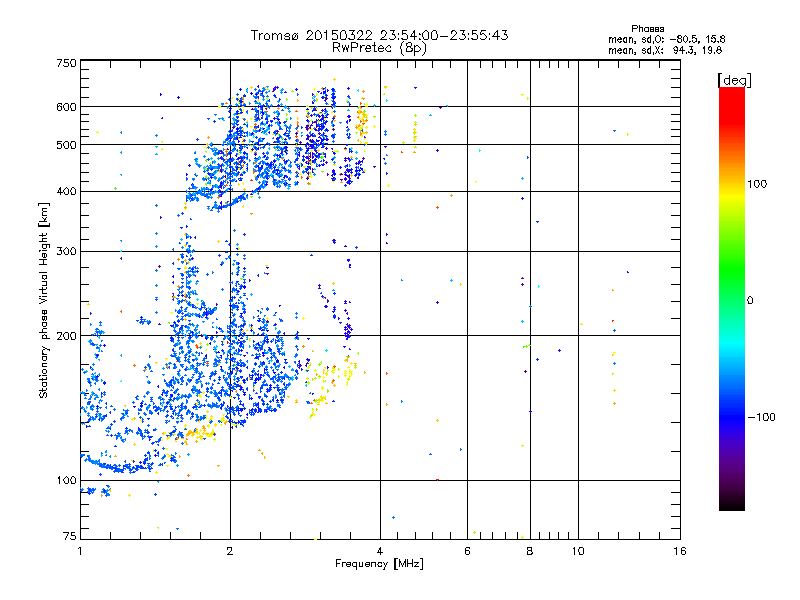Screen dimensions: 800x600
Task: Click the y-axis tick label '500'
Action: click(x=66, y=145)
